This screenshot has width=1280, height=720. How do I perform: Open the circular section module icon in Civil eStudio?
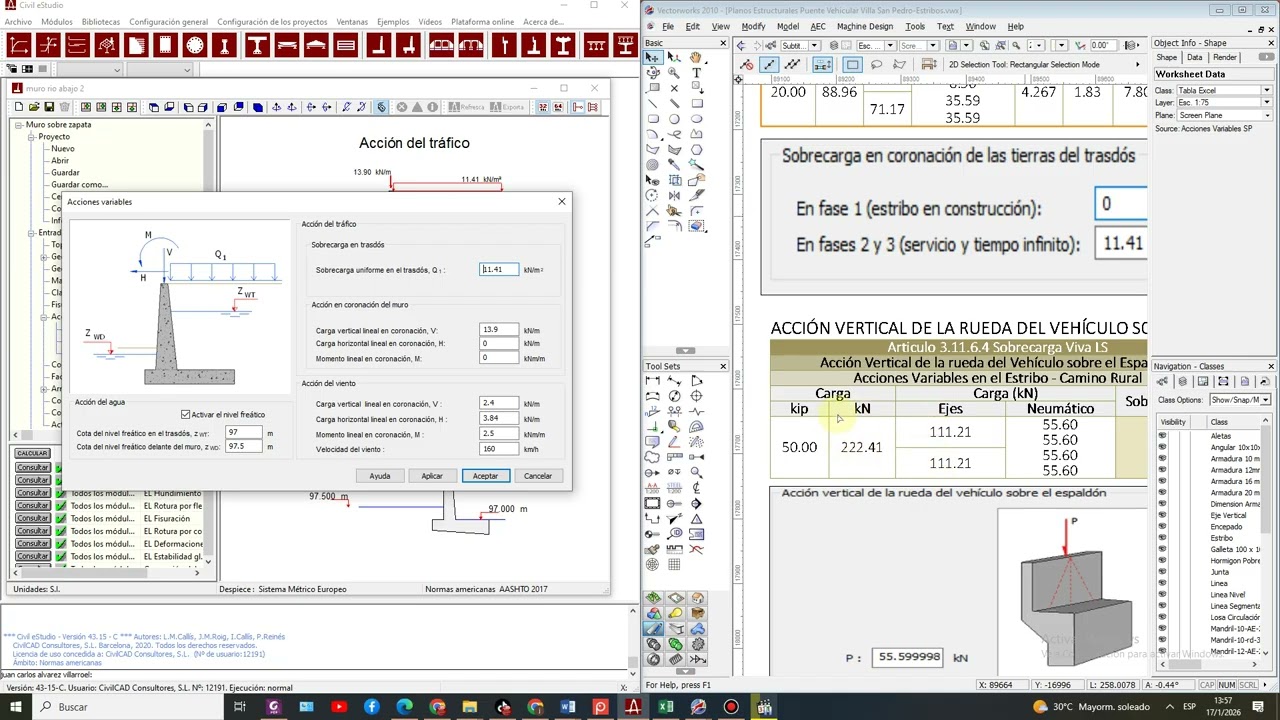click(x=195, y=45)
